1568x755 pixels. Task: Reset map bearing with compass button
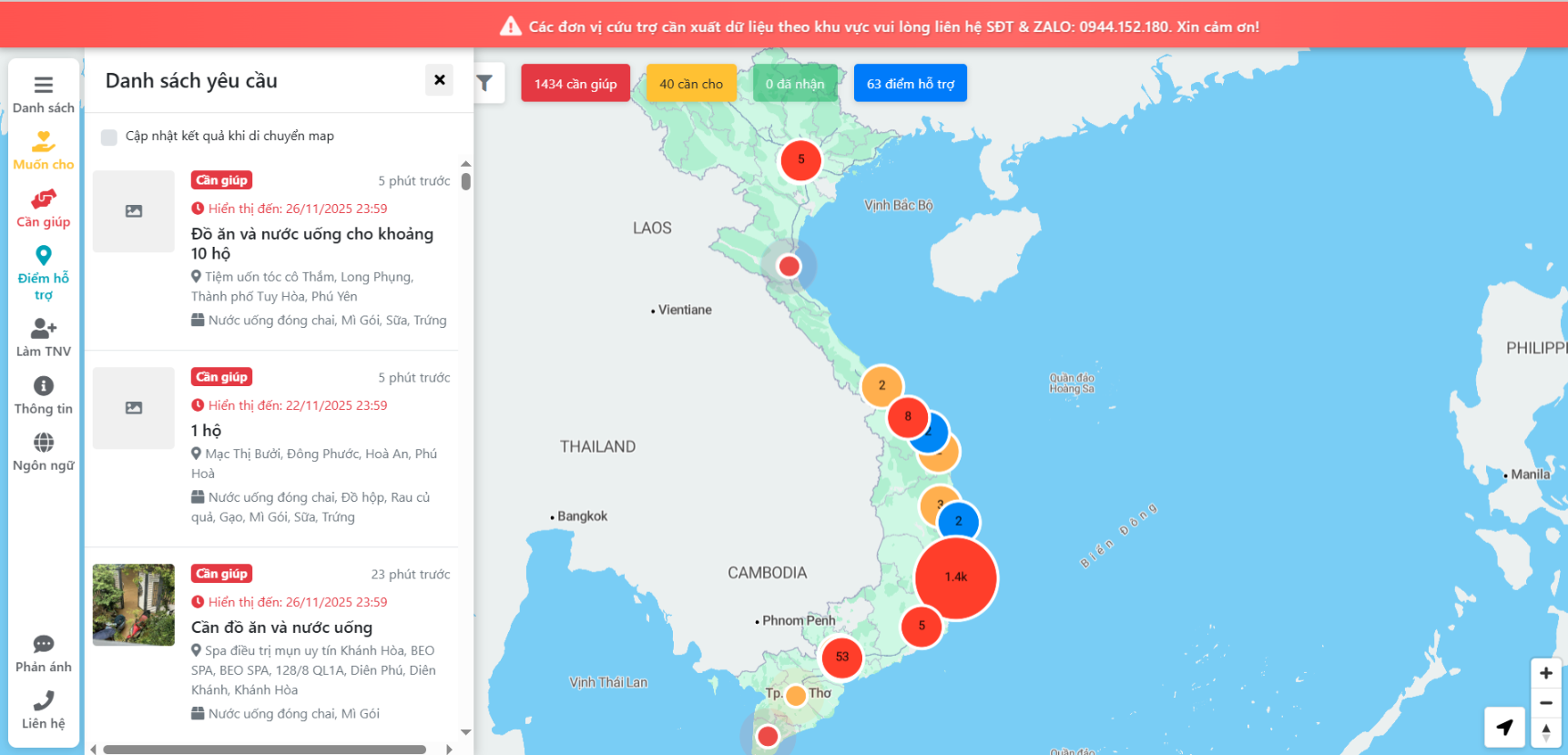point(1546,732)
